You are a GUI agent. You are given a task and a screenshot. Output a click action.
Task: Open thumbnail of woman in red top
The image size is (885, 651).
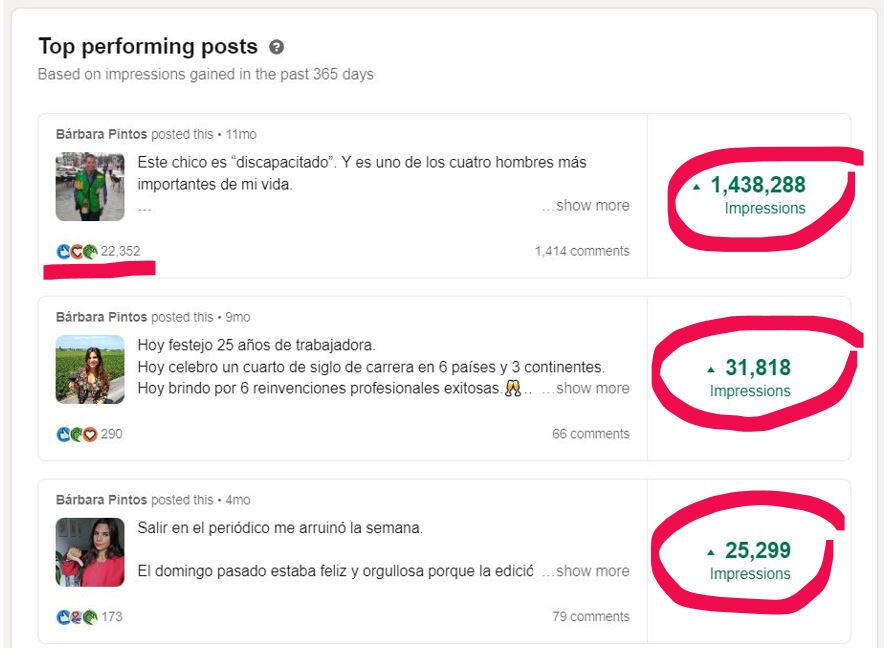tap(90, 553)
